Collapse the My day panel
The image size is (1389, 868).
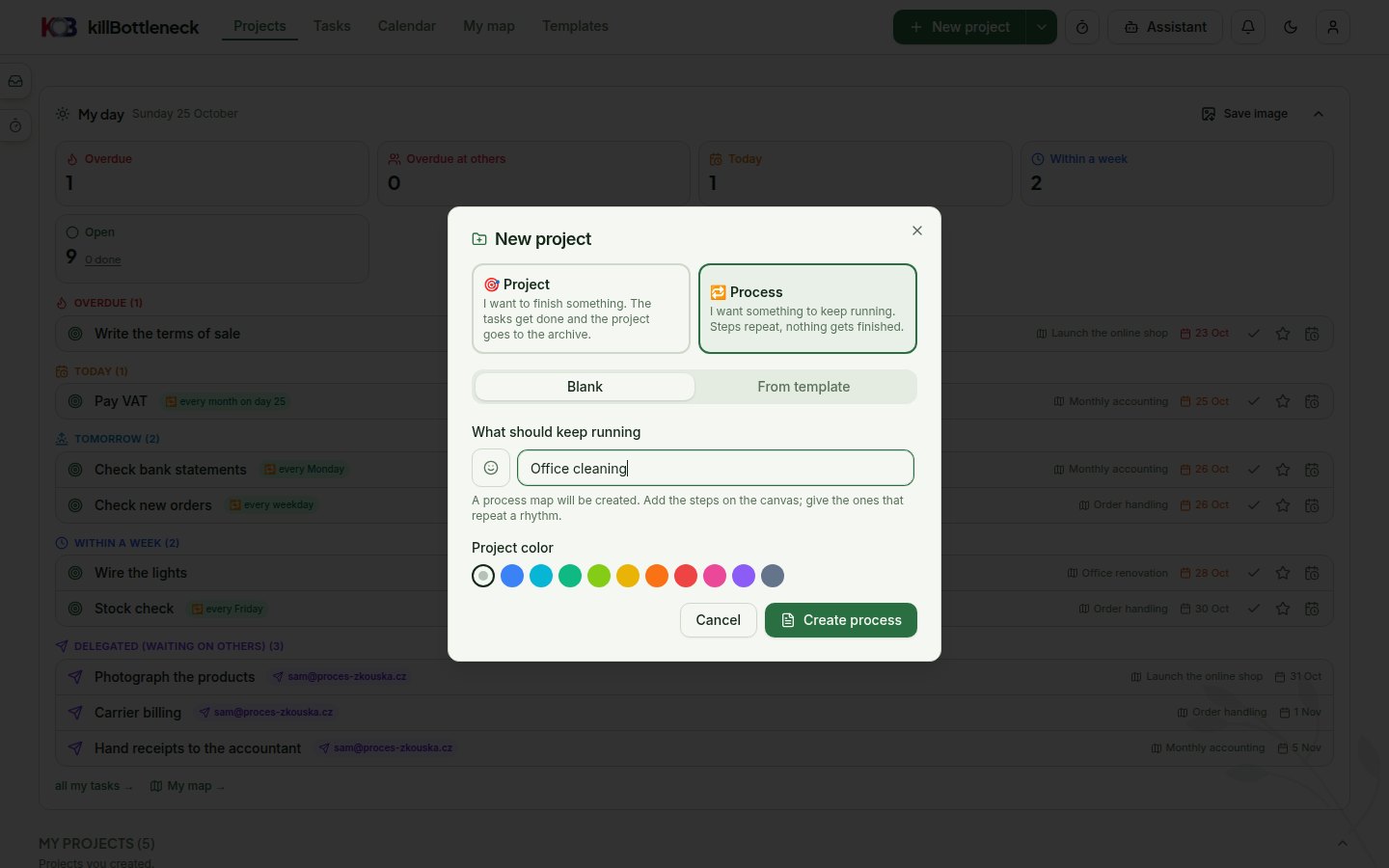click(x=1319, y=114)
